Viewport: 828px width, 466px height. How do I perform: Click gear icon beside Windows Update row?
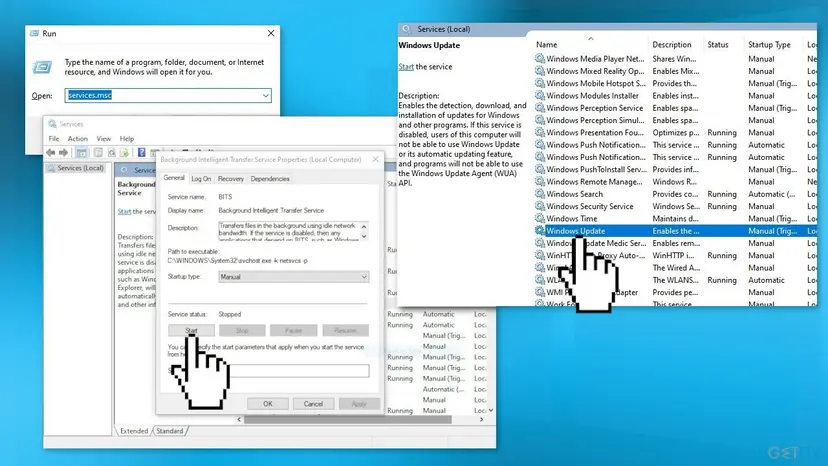(540, 230)
